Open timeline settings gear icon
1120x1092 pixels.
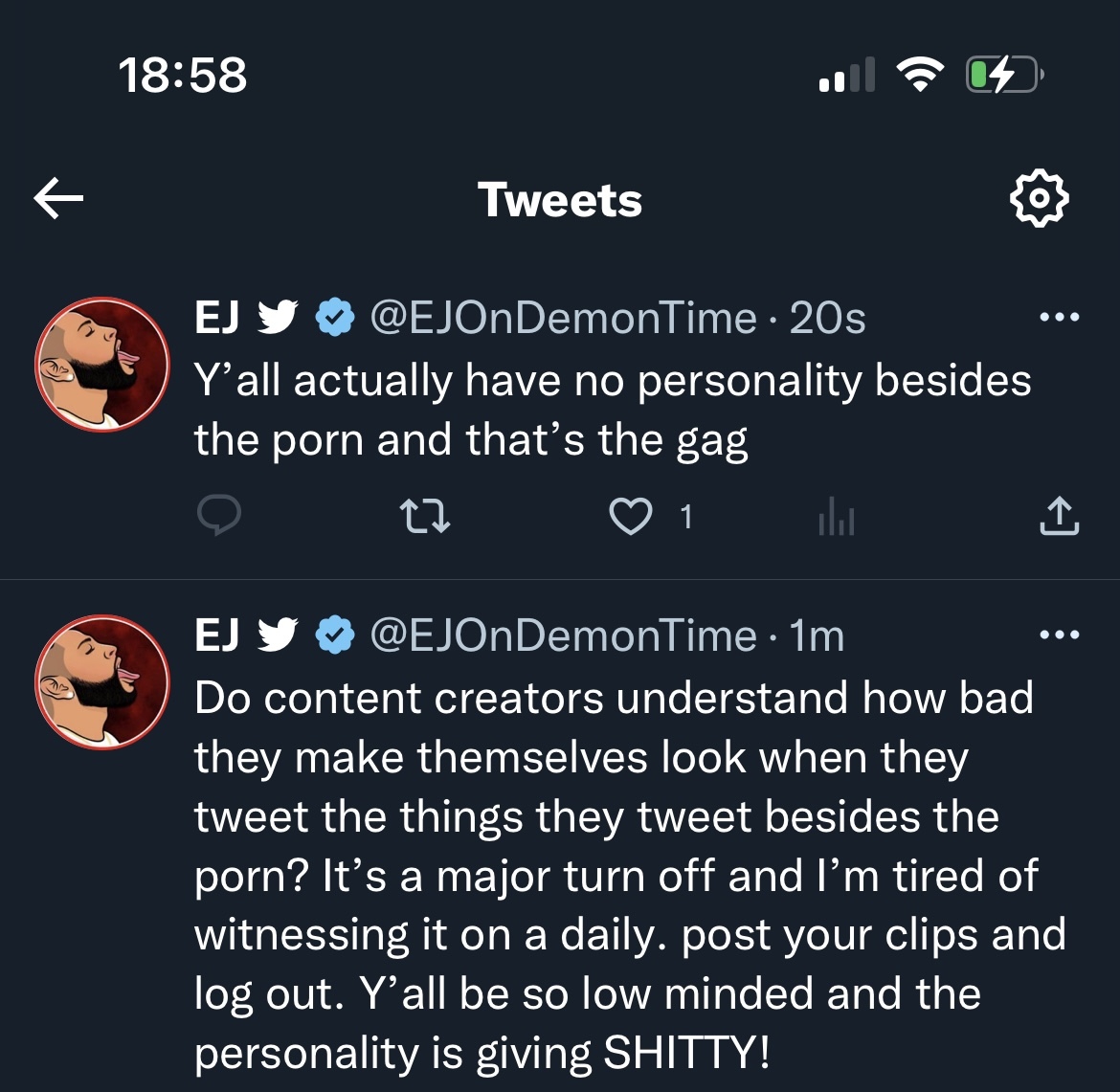1039,199
